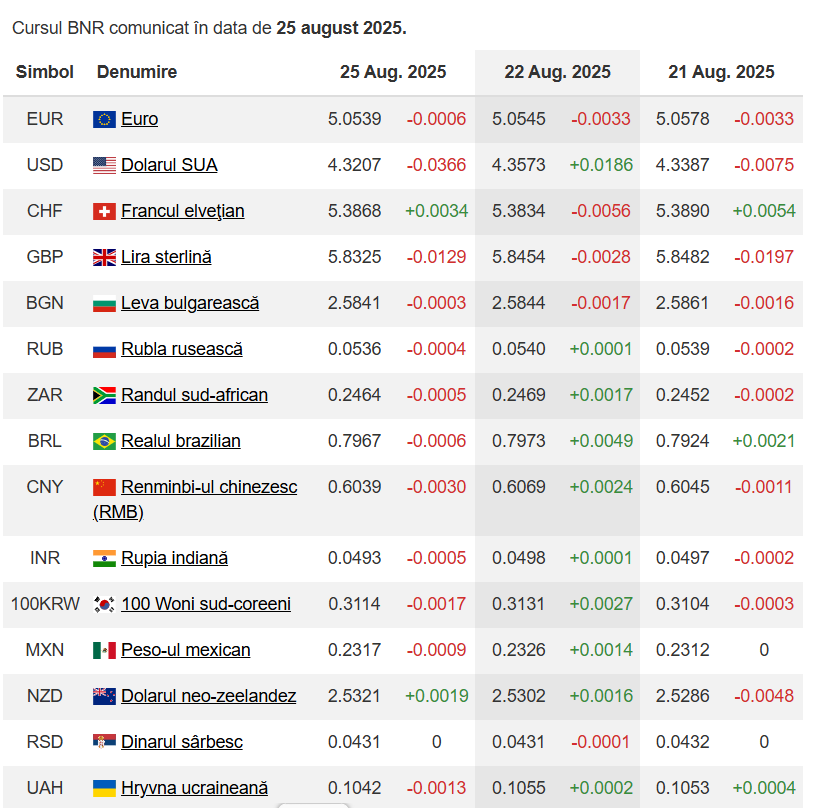Click the CHF symbol cell
The height and width of the screenshot is (808, 826).
click(45, 211)
